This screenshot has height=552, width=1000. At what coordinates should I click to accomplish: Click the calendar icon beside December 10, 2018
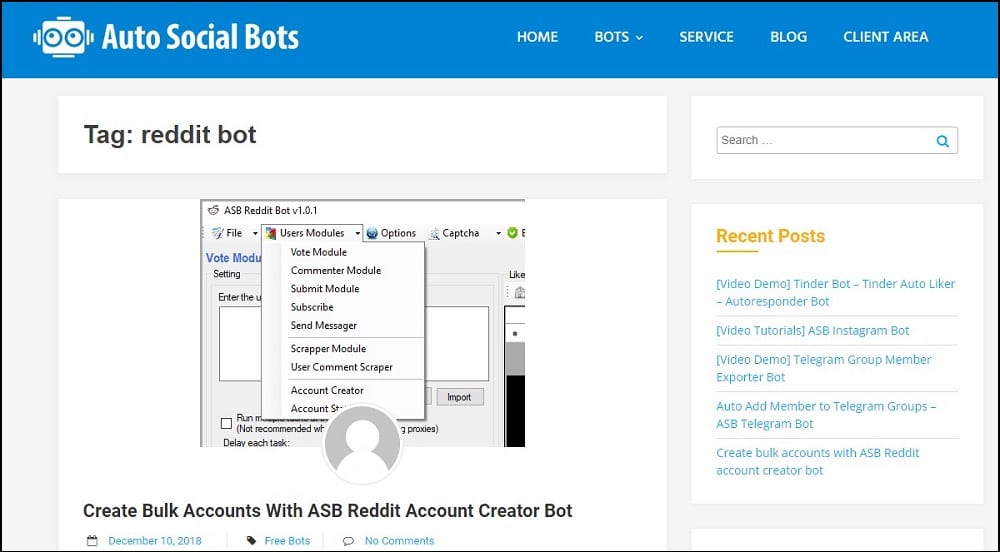(x=92, y=541)
